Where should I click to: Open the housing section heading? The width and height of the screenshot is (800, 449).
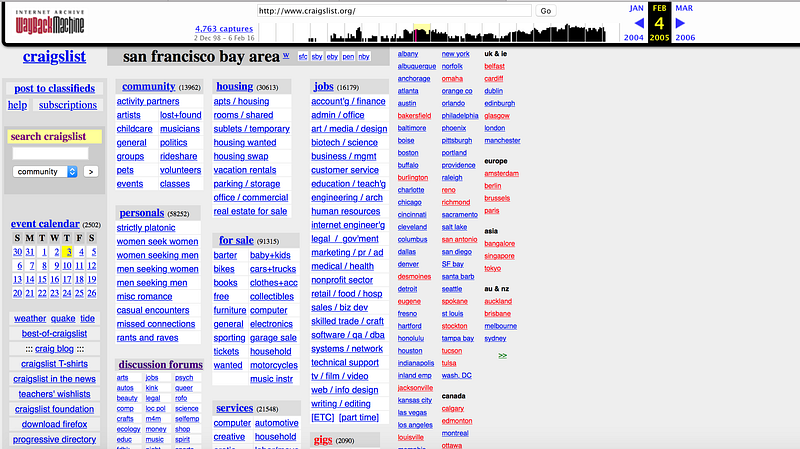(x=235, y=87)
